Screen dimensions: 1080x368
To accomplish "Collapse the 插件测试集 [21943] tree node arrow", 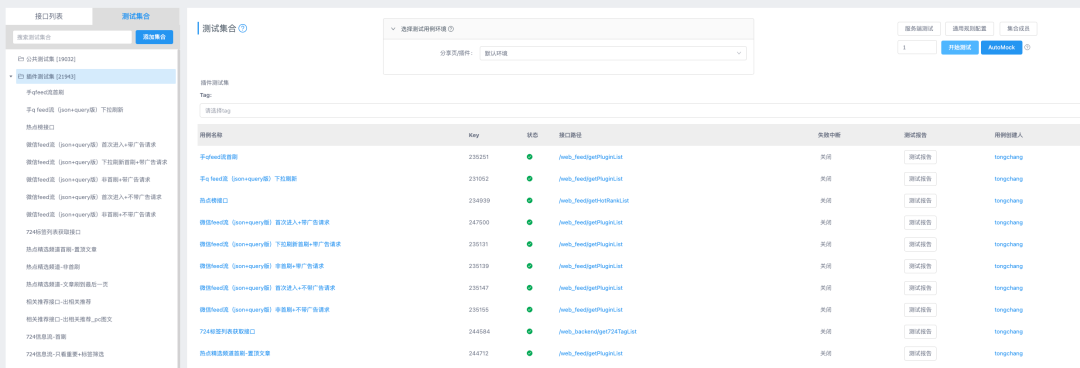I will coord(11,76).
